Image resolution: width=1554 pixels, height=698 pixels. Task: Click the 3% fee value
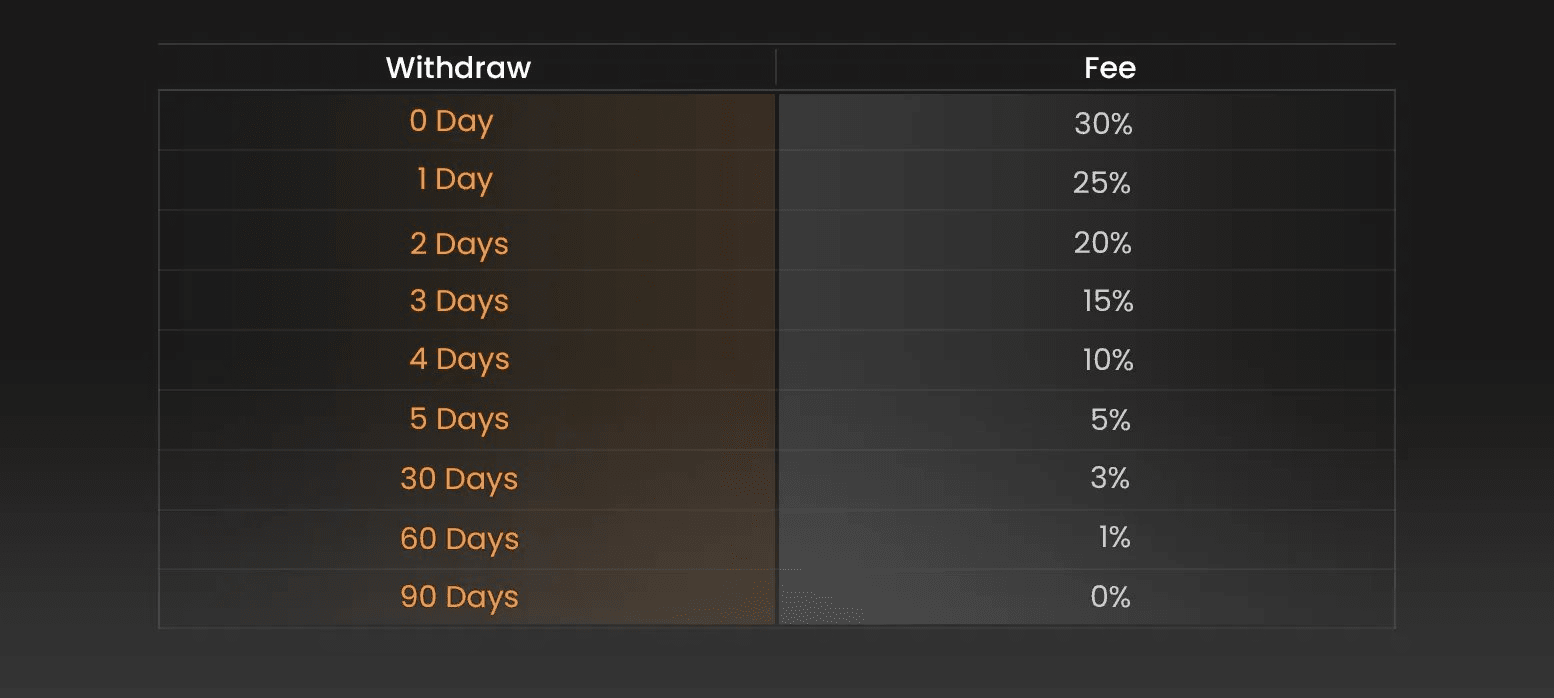point(1110,479)
